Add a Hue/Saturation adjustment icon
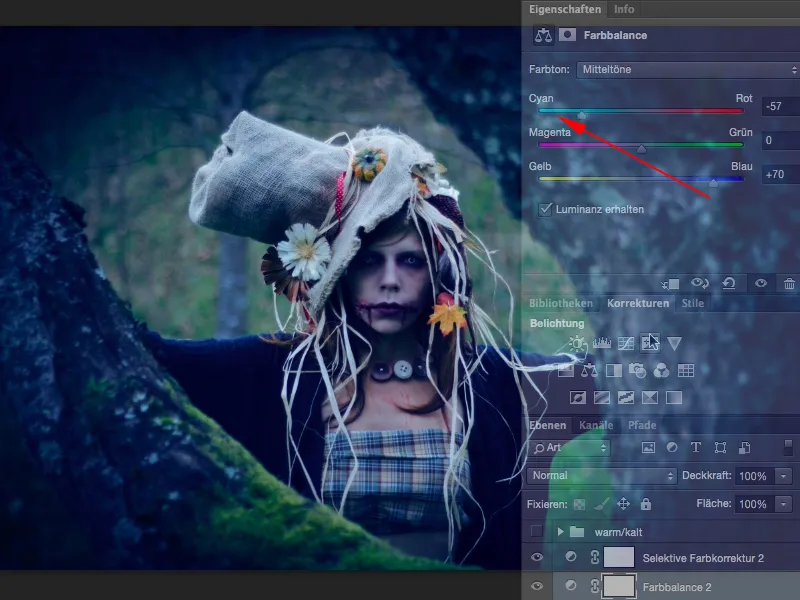This screenshot has width=800, height=600. (565, 370)
